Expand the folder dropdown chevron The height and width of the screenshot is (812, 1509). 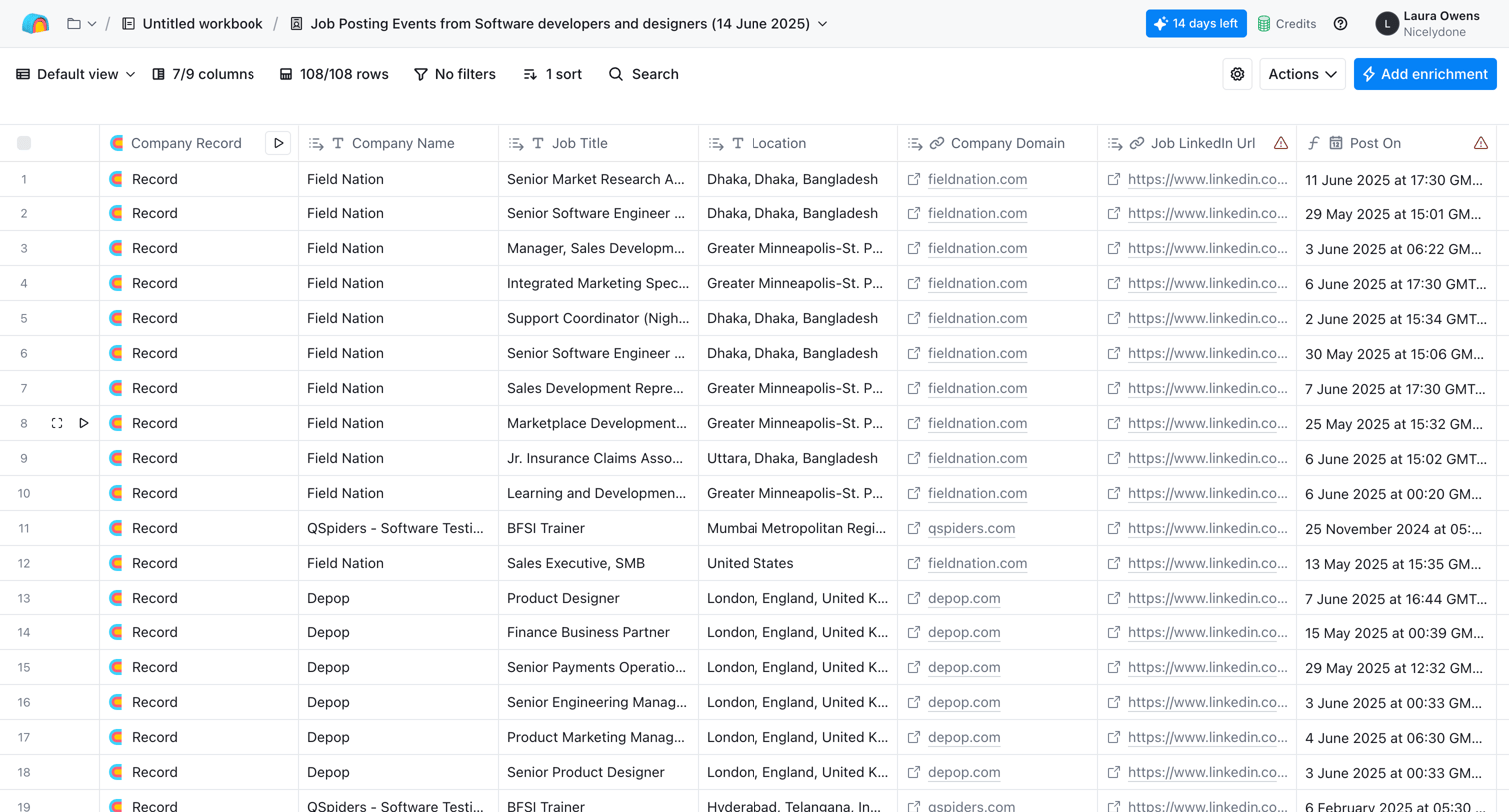(x=92, y=23)
